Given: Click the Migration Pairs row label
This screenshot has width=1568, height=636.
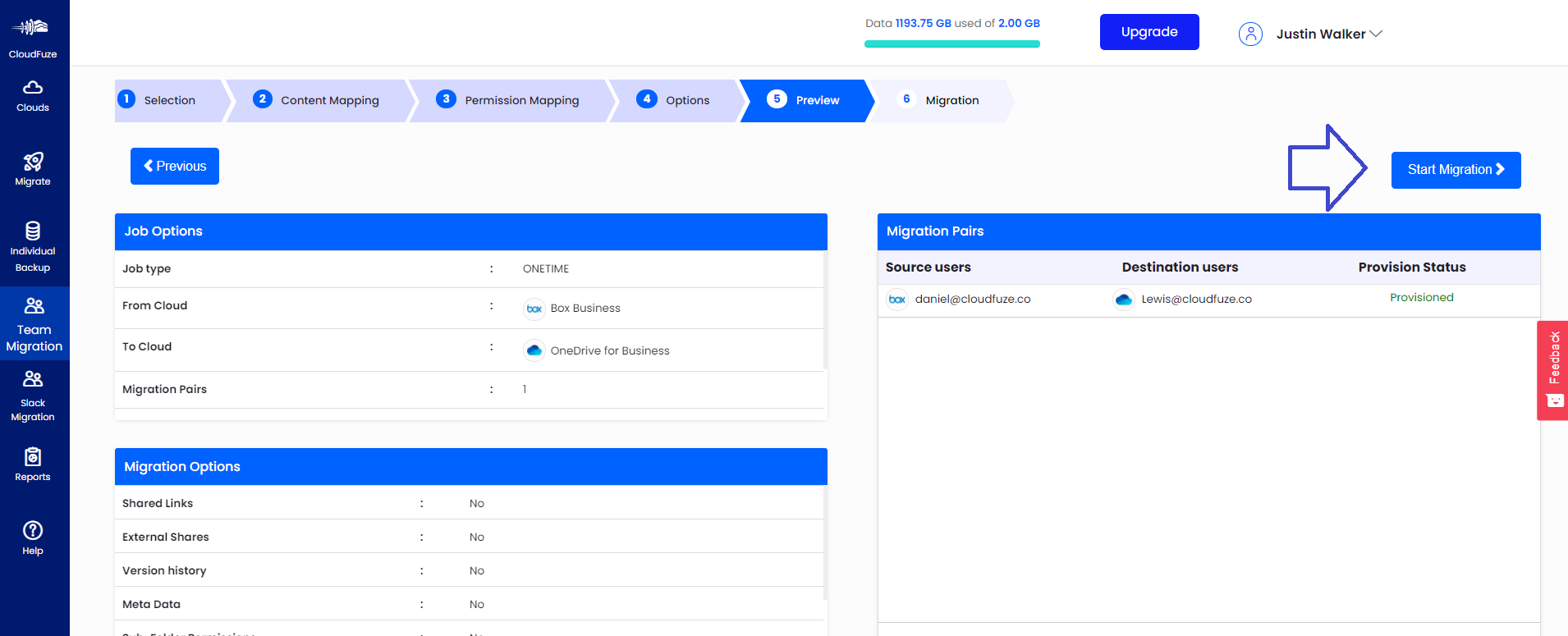Looking at the screenshot, I should click(164, 390).
